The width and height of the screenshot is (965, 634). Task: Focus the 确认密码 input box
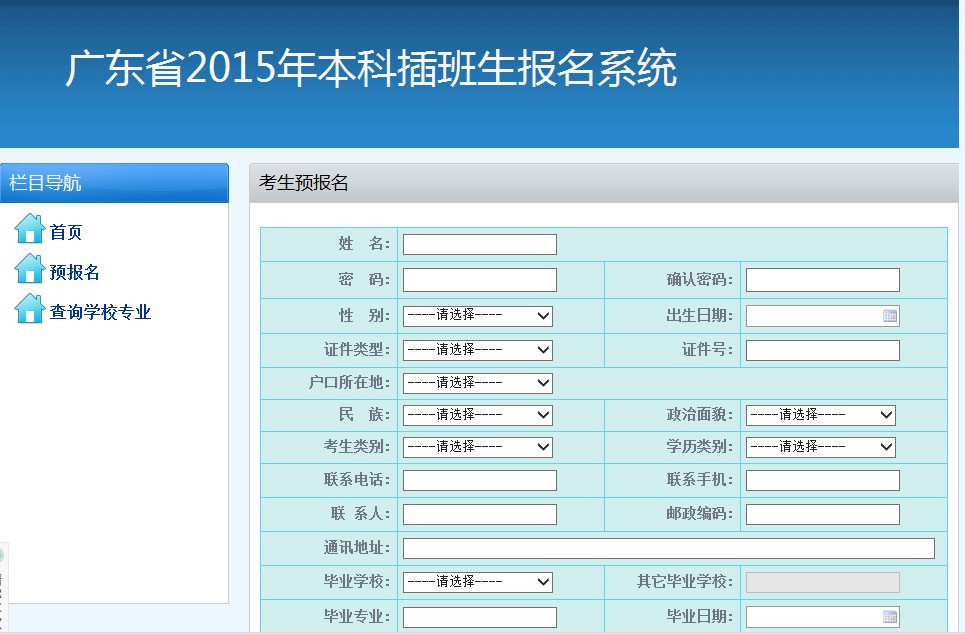pos(822,280)
